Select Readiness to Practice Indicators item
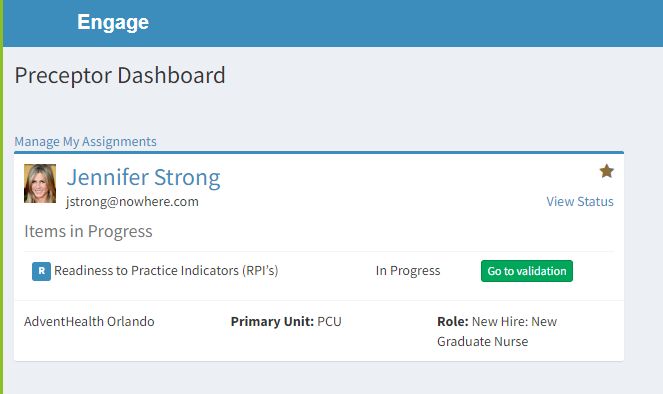This screenshot has height=394, width=663. coord(166,271)
